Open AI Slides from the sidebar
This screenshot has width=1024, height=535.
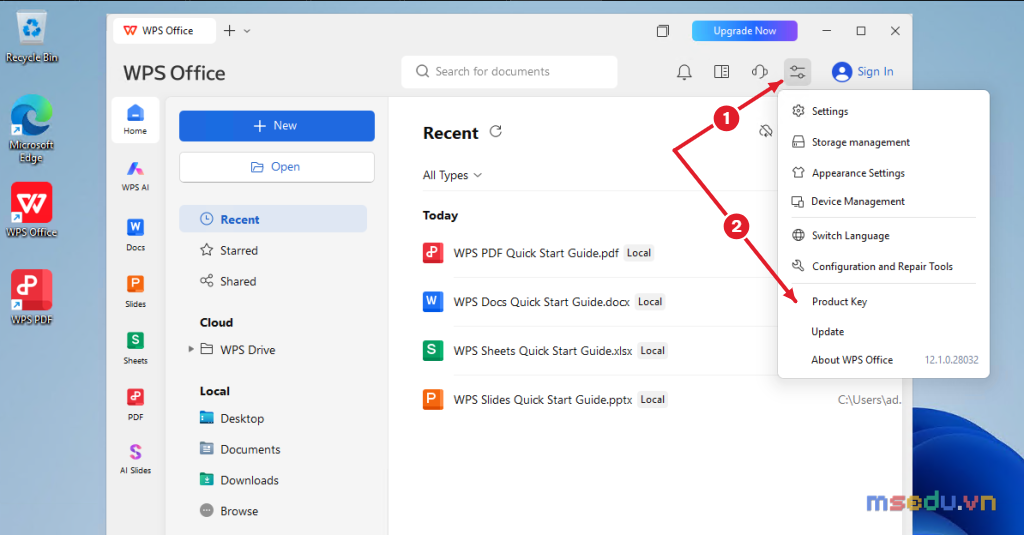pos(135,459)
